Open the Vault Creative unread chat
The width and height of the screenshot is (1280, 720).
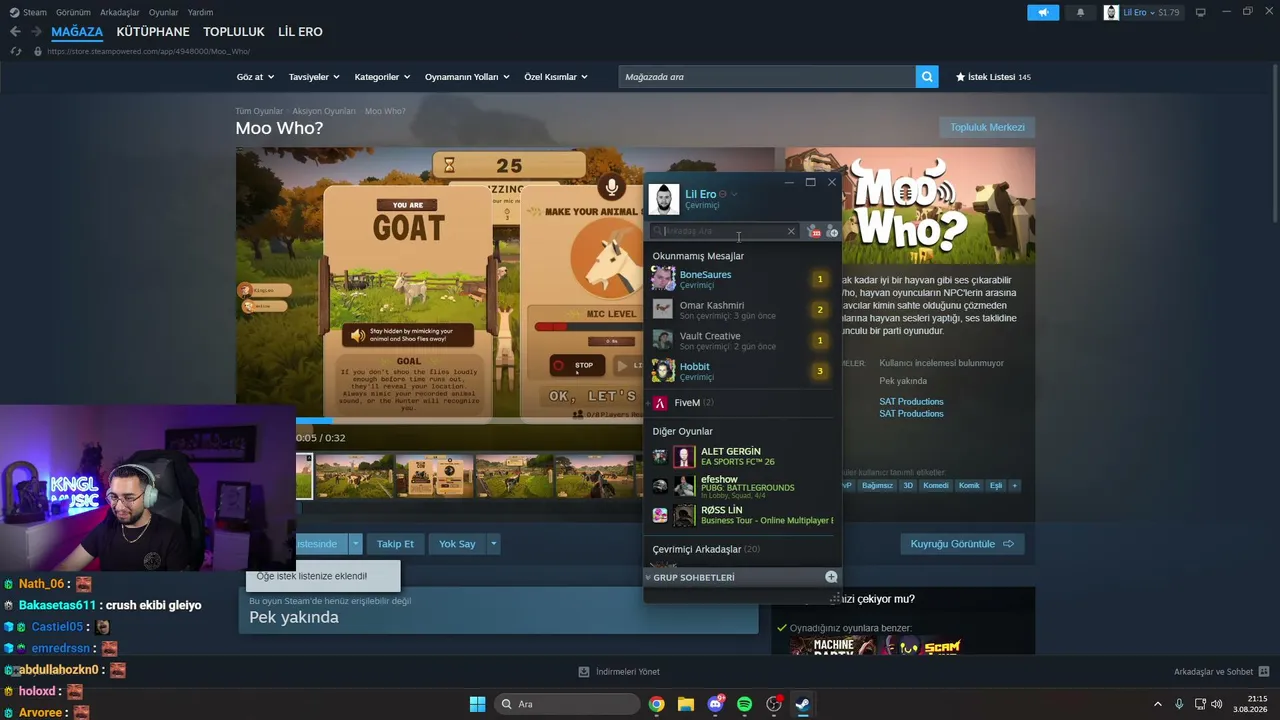click(742, 341)
